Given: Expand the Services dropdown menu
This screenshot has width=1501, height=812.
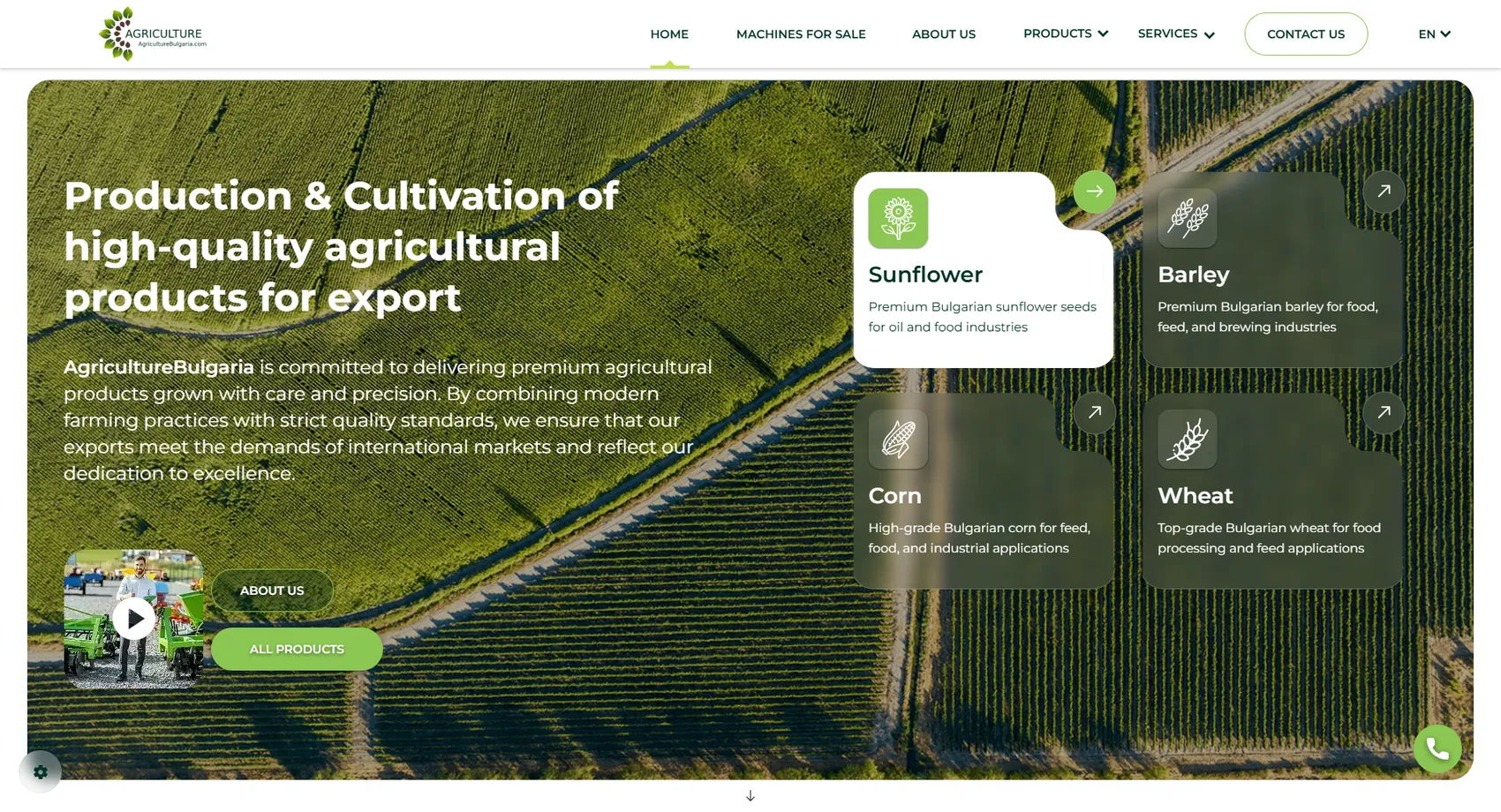Looking at the screenshot, I should click(x=1176, y=34).
